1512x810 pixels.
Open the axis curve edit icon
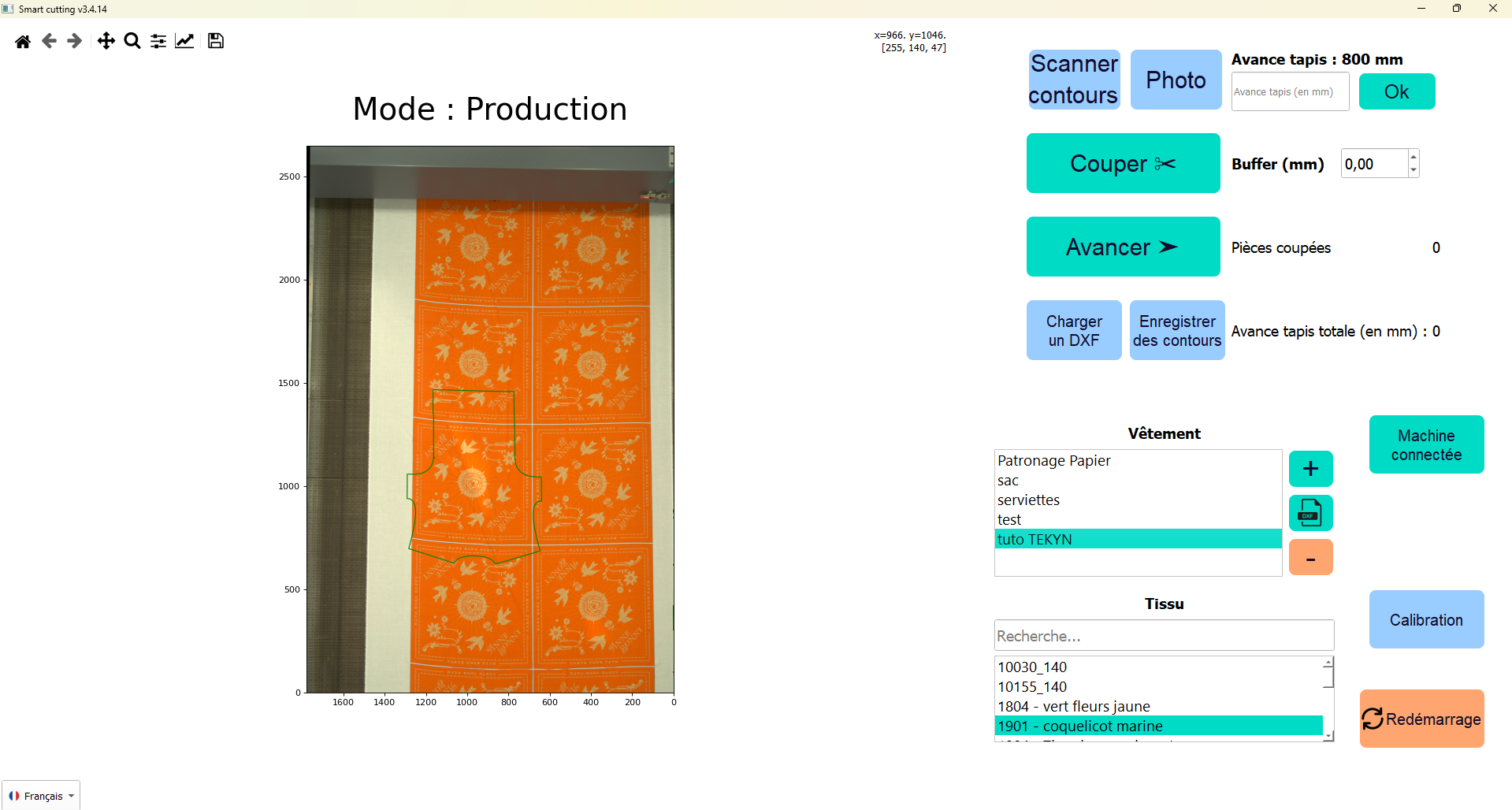click(x=184, y=41)
